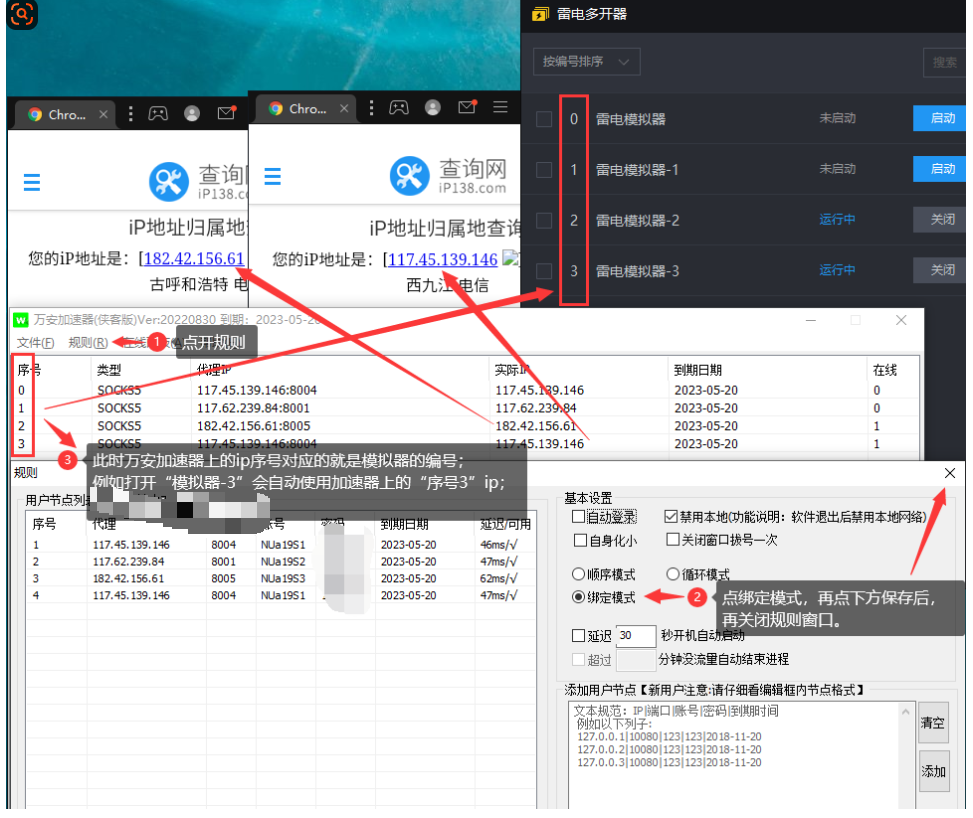The image size is (973, 818).
Task: Open three-dot menu in emulator showing 182.42.156.61
Action: pyautogui.click(x=130, y=114)
